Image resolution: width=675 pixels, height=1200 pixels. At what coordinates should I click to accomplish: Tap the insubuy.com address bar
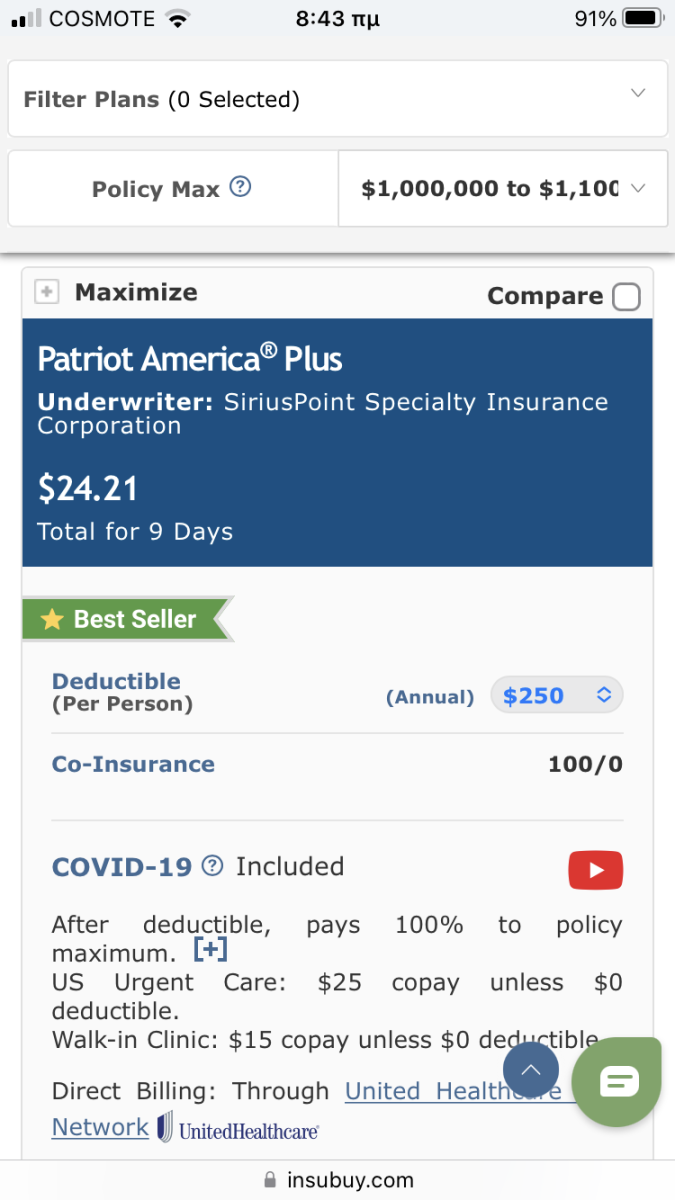(338, 1180)
